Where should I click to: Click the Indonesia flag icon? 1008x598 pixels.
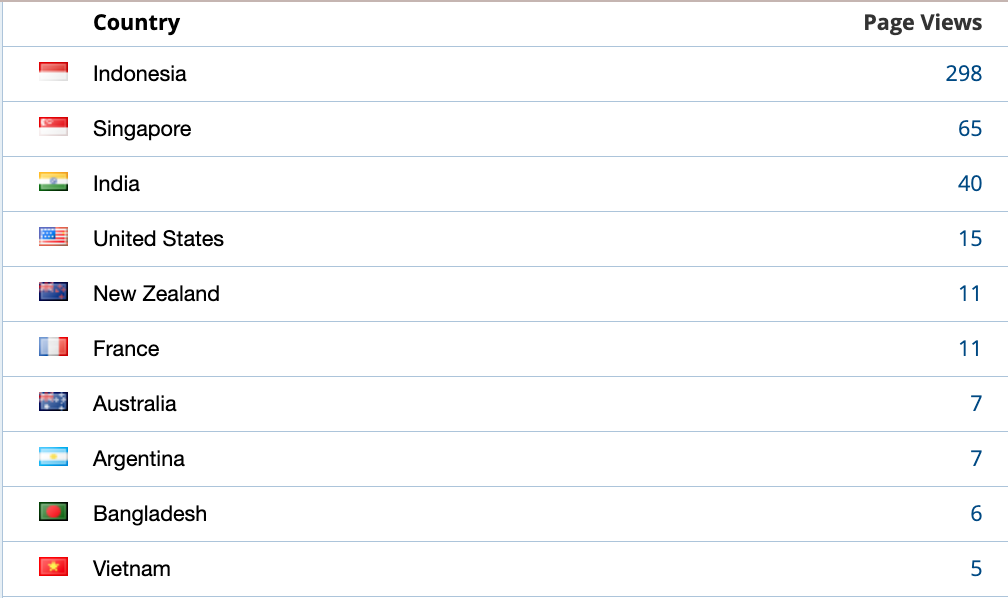tap(53, 73)
